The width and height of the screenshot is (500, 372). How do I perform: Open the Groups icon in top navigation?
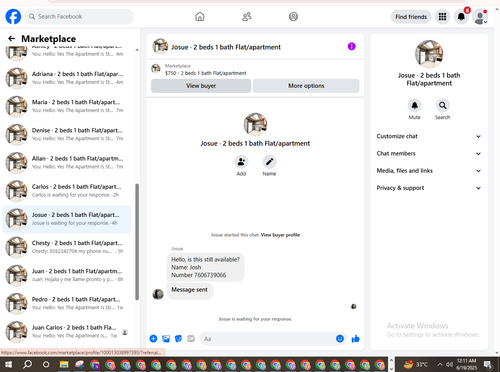[x=293, y=16]
